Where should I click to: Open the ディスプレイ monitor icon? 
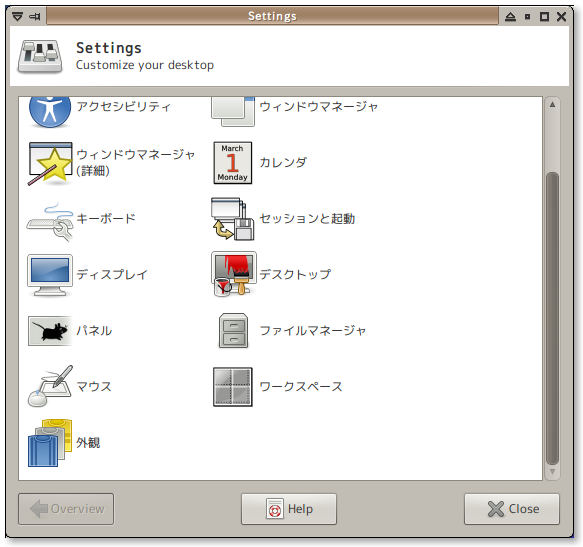pos(50,275)
